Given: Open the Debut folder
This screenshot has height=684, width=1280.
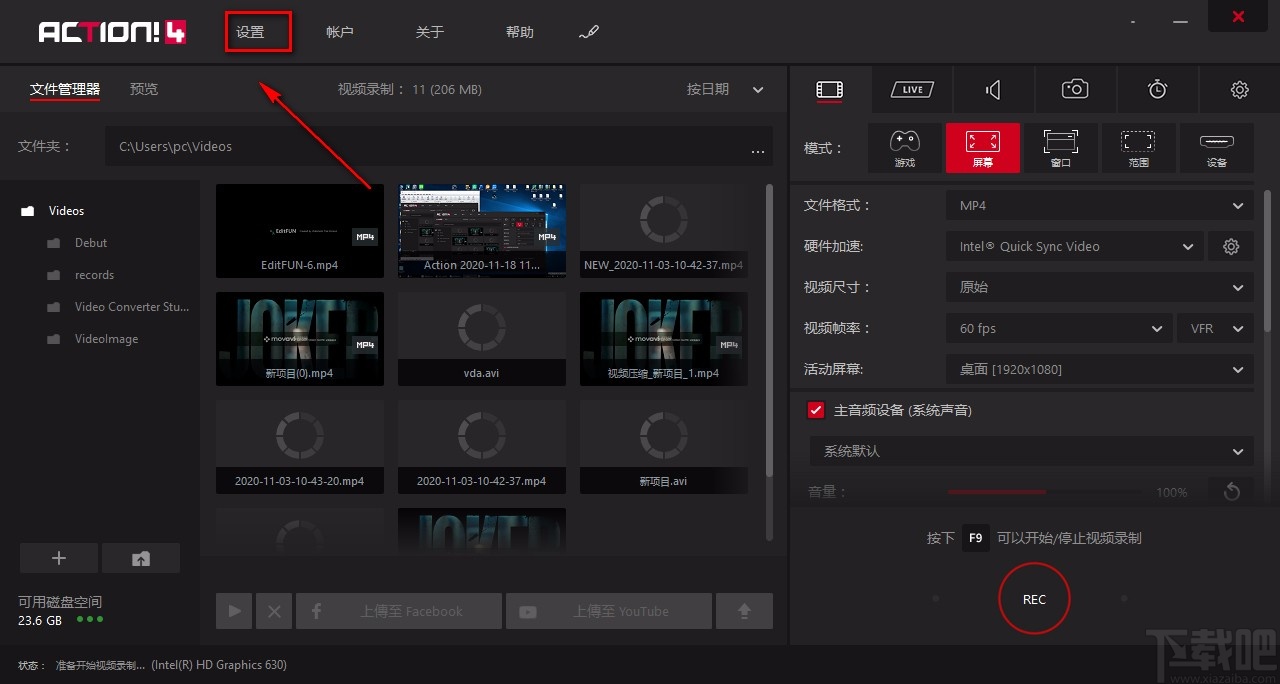Looking at the screenshot, I should tap(91, 243).
